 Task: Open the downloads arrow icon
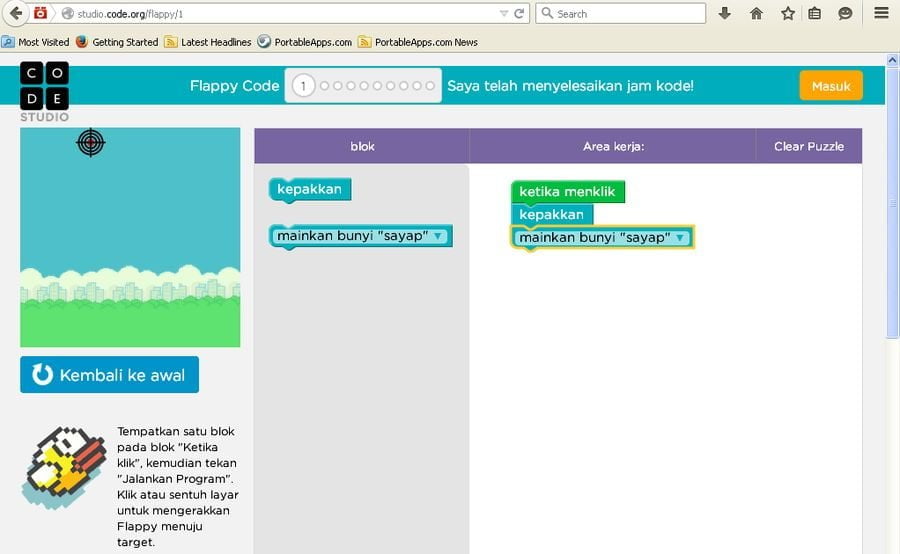pyautogui.click(x=725, y=14)
